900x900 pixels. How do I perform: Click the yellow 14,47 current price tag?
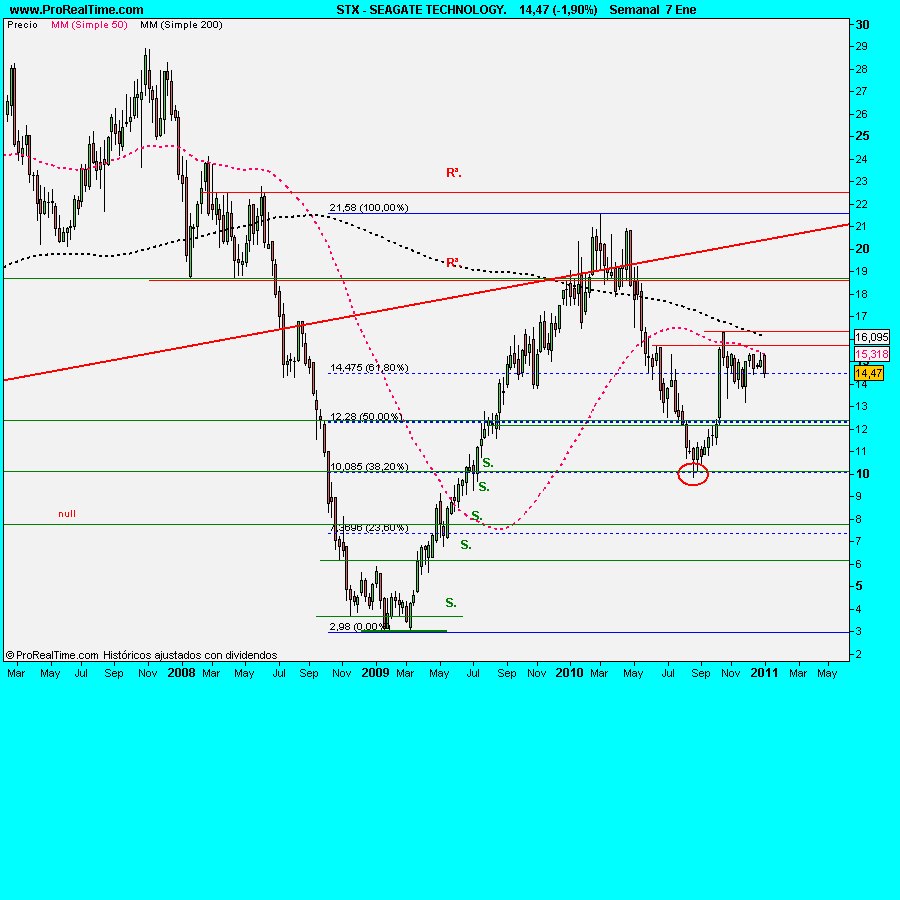pyautogui.click(x=868, y=373)
